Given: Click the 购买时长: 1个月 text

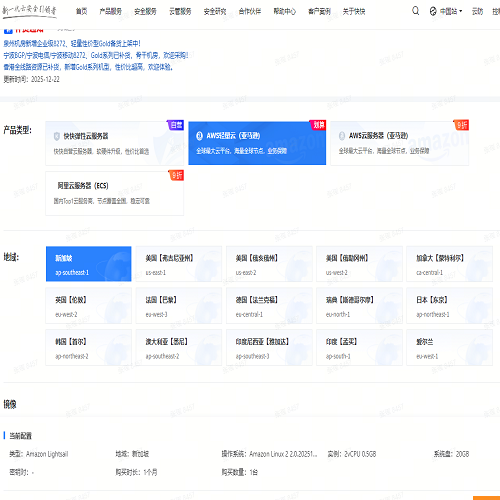Looking at the screenshot, I should pos(136,472).
